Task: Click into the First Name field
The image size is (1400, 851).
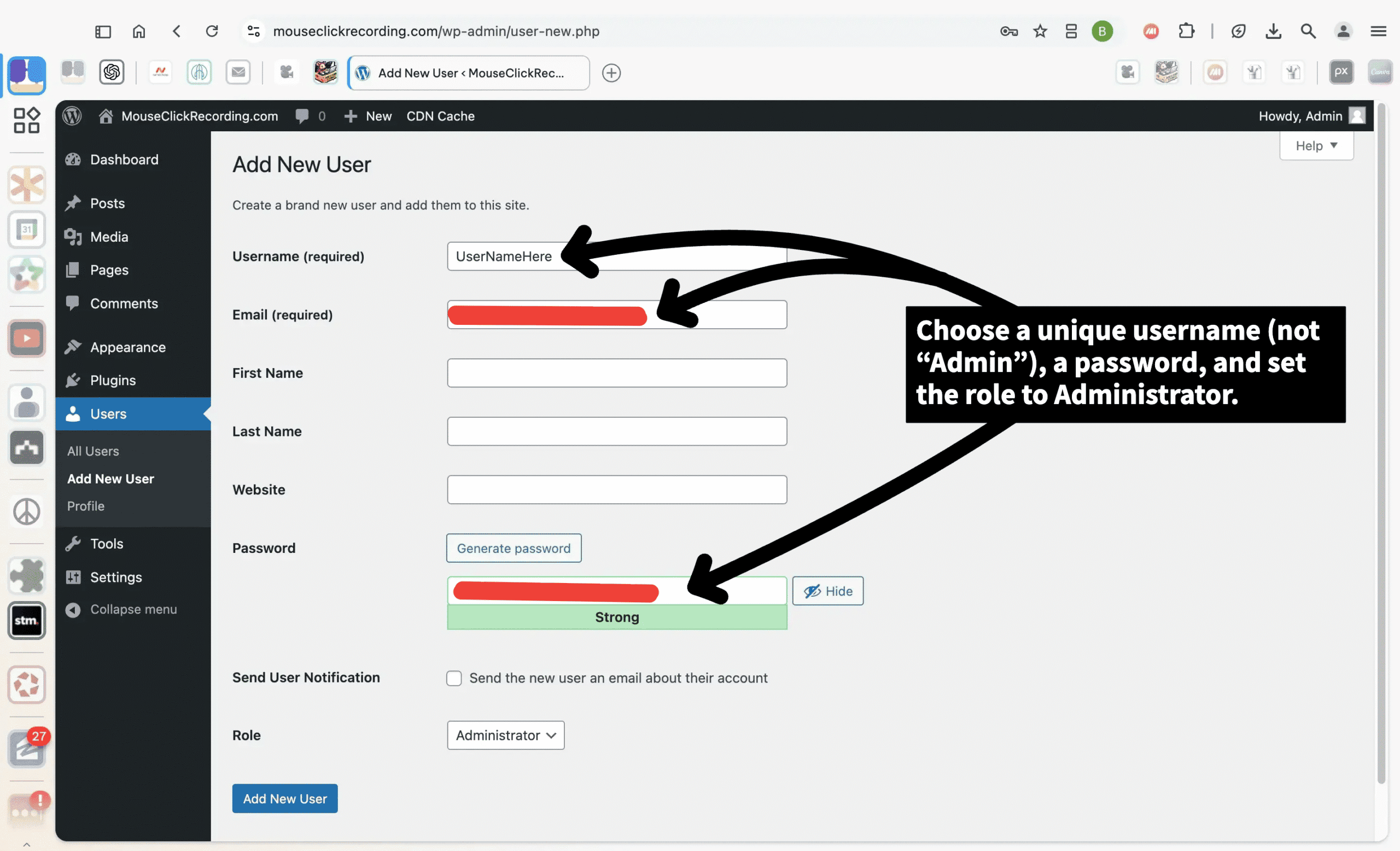Action: [616, 372]
